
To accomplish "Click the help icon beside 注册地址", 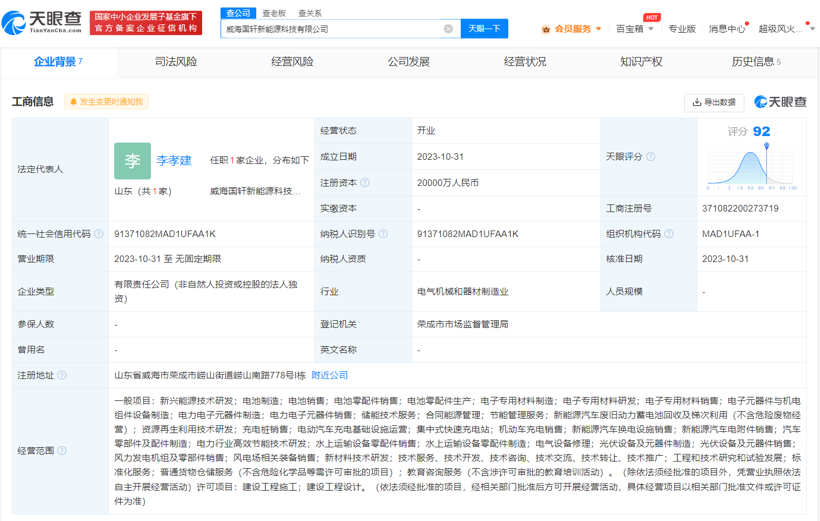I will point(63,376).
